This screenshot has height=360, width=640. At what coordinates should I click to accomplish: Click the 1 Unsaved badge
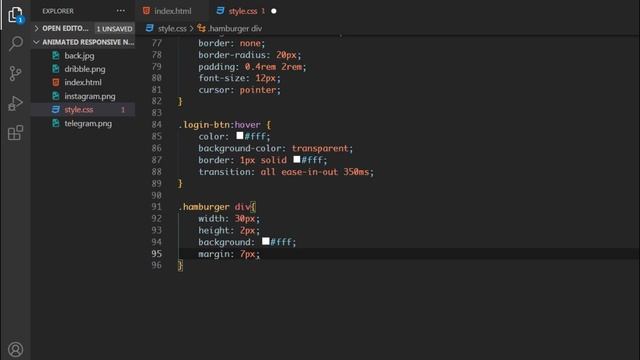[114, 29]
